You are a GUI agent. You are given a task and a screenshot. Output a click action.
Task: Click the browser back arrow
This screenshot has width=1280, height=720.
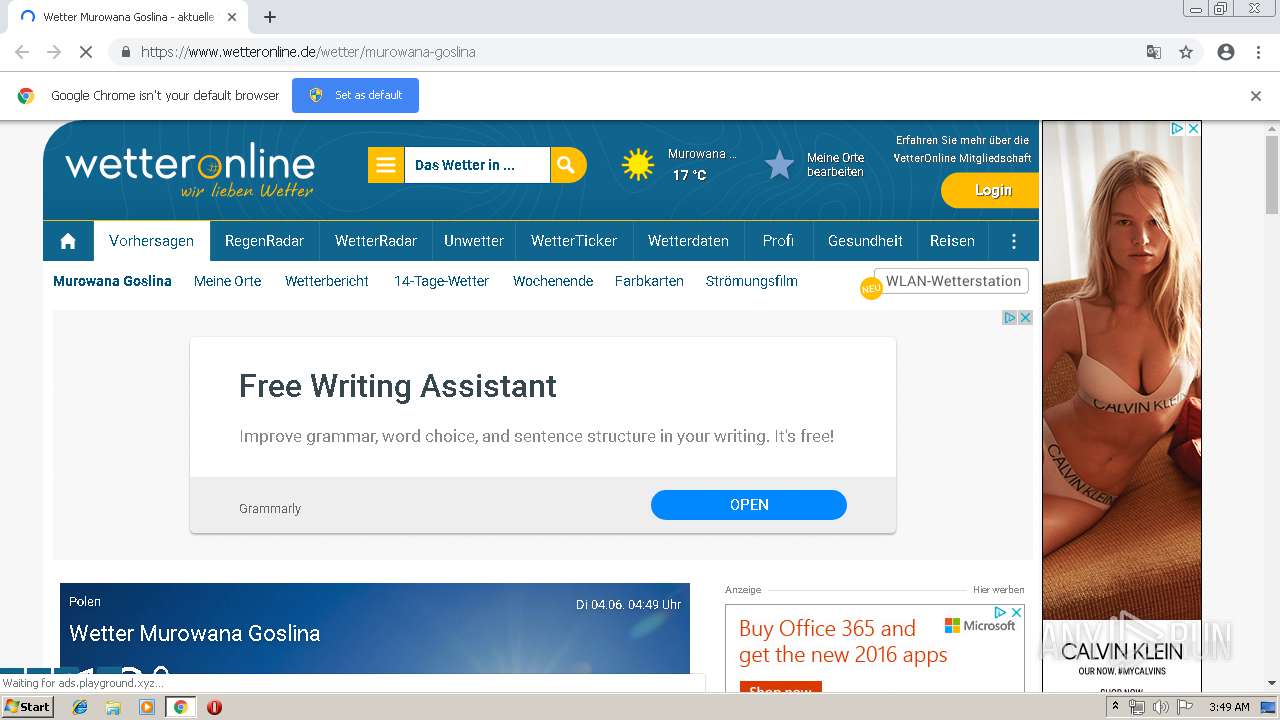point(22,52)
